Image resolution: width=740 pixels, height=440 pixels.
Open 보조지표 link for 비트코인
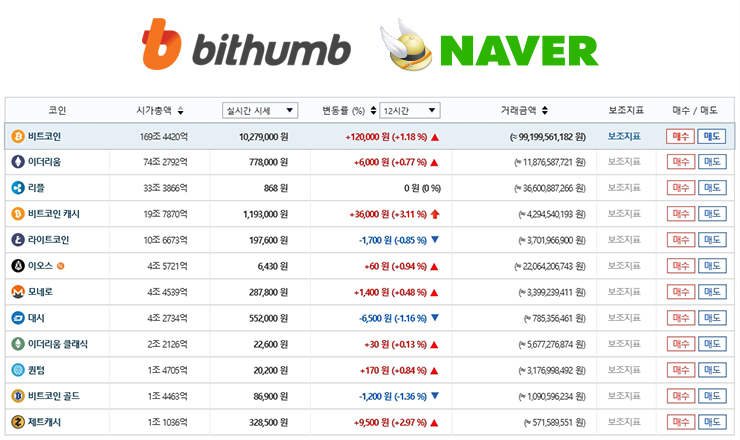(624, 136)
